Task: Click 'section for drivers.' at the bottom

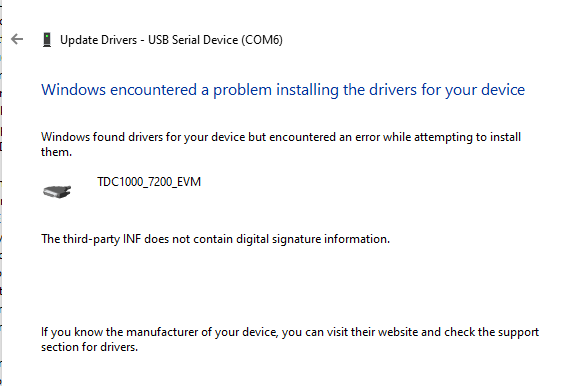Action: pos(89,347)
